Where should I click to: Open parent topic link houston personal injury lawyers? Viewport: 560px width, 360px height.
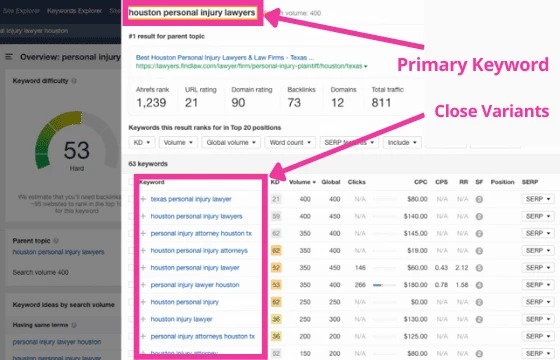58,252
